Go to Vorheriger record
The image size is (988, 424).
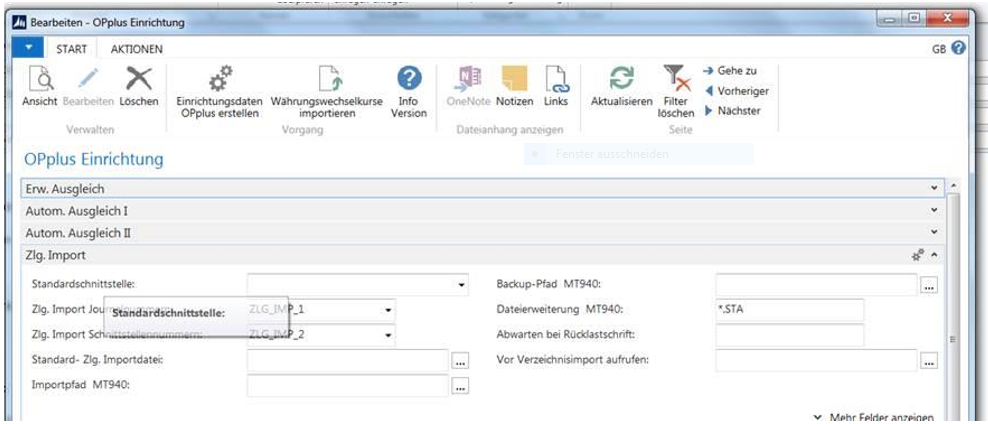(736, 91)
